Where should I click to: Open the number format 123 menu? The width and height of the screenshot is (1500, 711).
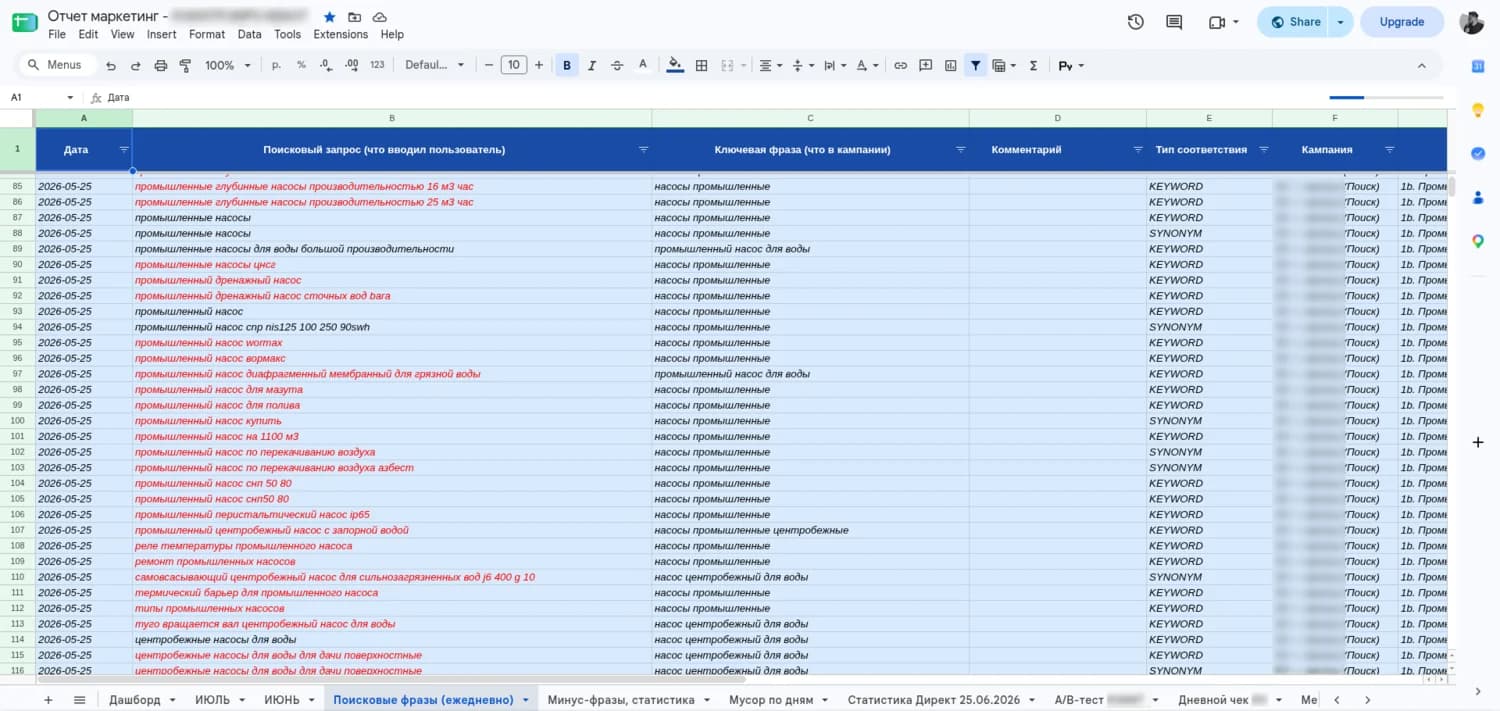377,65
